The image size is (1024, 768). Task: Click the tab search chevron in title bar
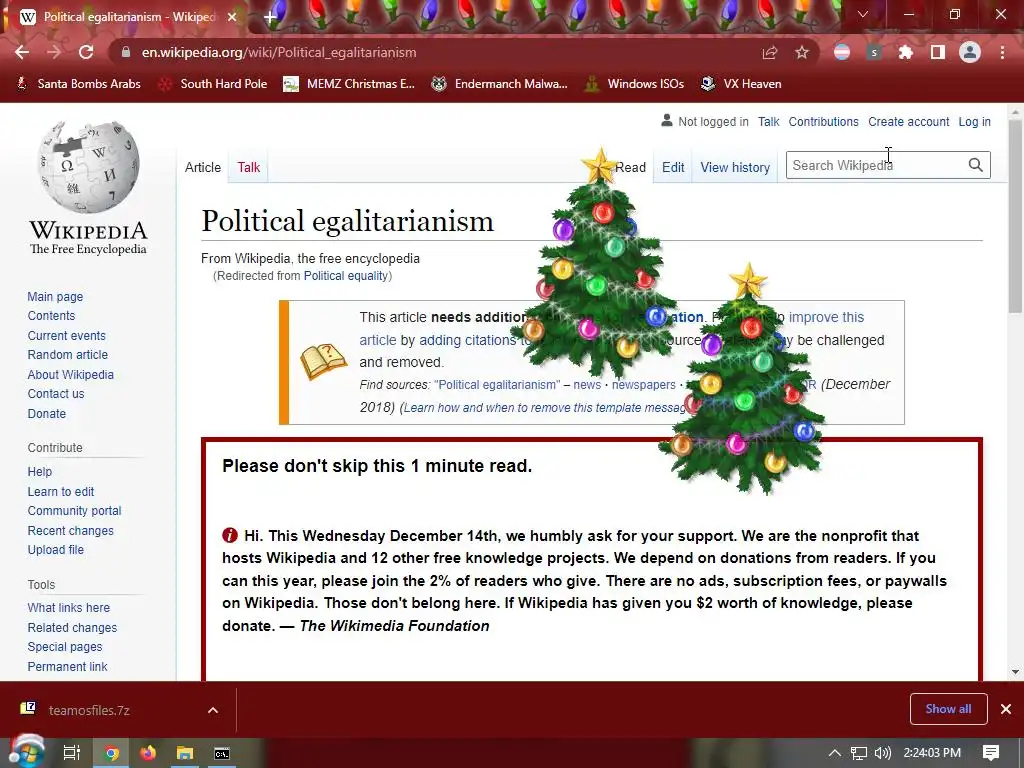tap(863, 14)
